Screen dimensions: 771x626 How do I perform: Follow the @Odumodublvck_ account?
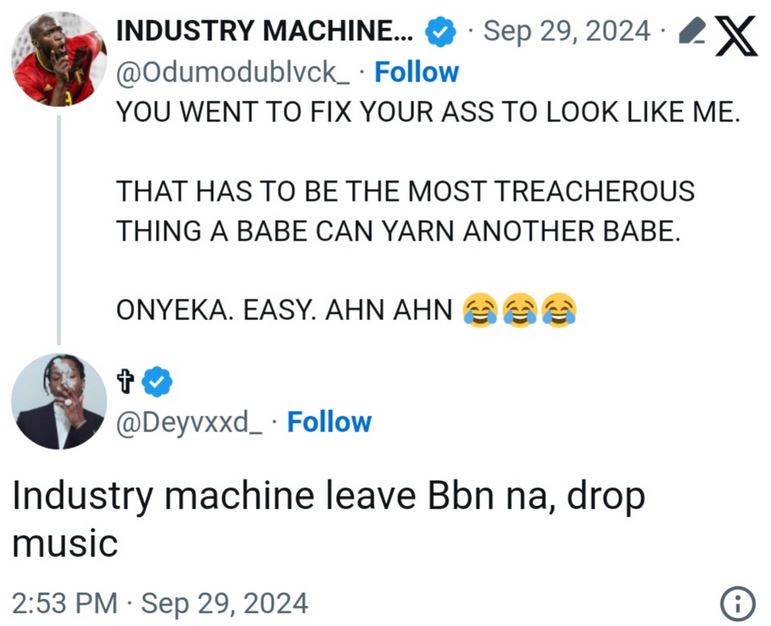point(416,72)
